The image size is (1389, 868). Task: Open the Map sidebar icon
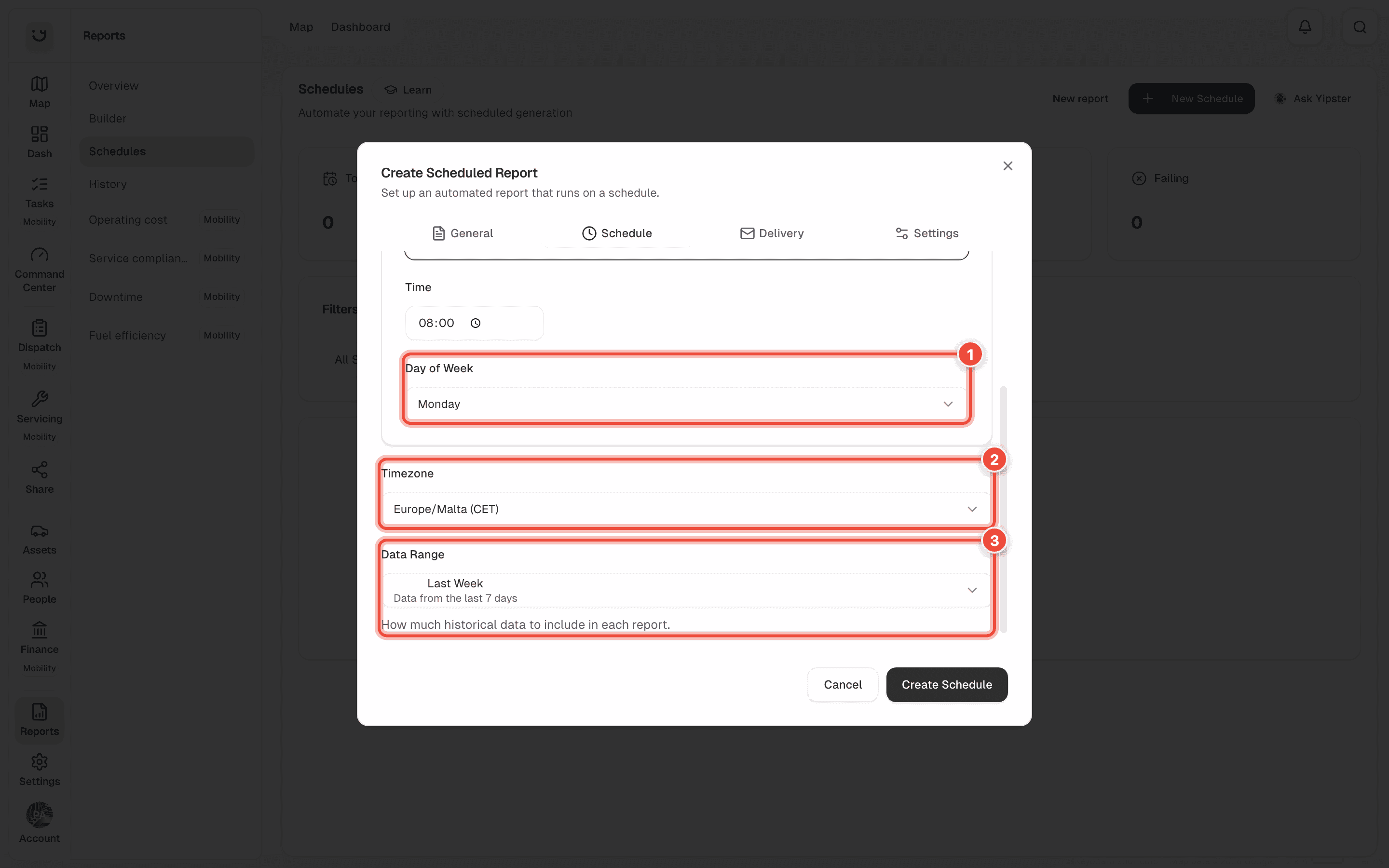(x=39, y=92)
